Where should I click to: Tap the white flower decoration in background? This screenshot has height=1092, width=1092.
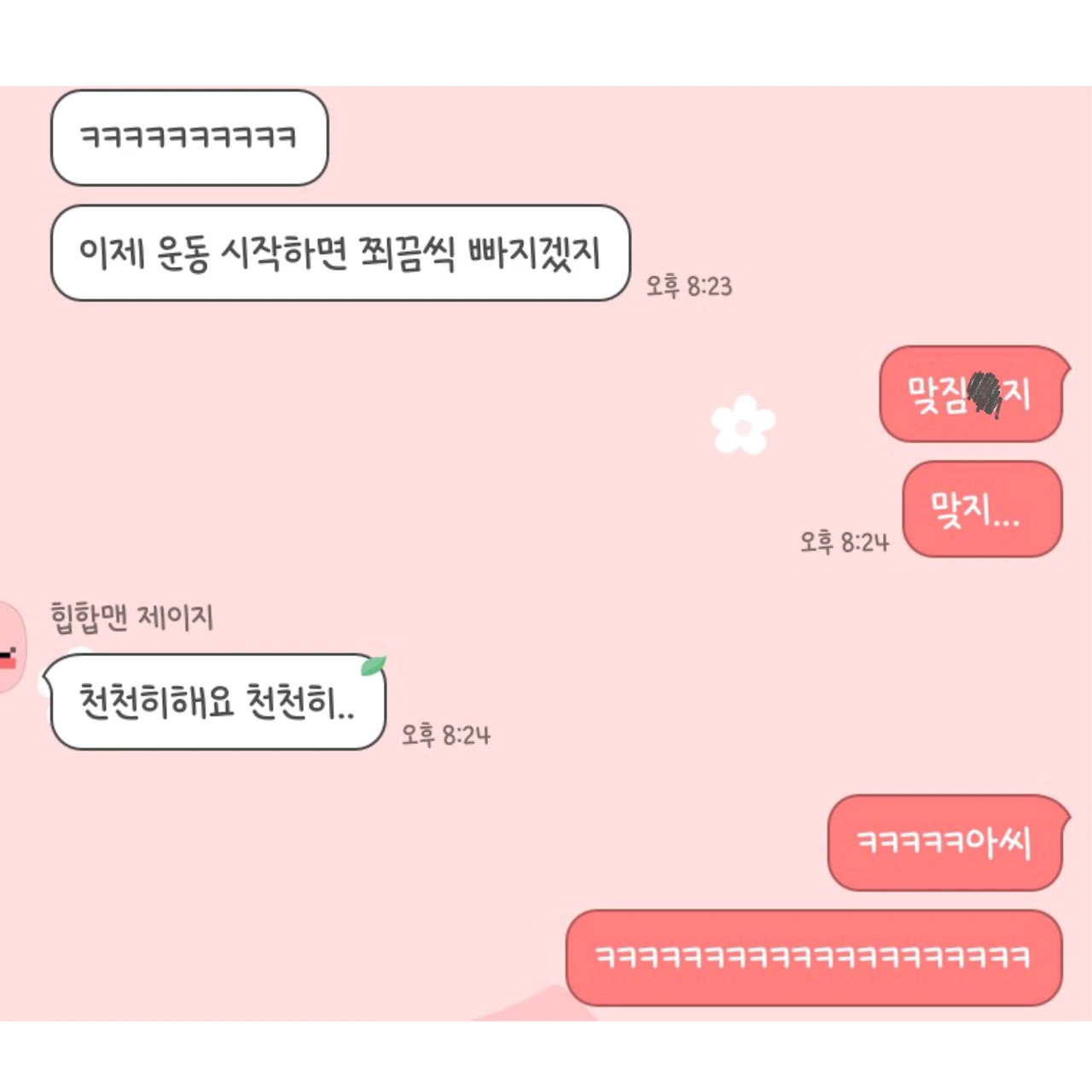[x=743, y=424]
